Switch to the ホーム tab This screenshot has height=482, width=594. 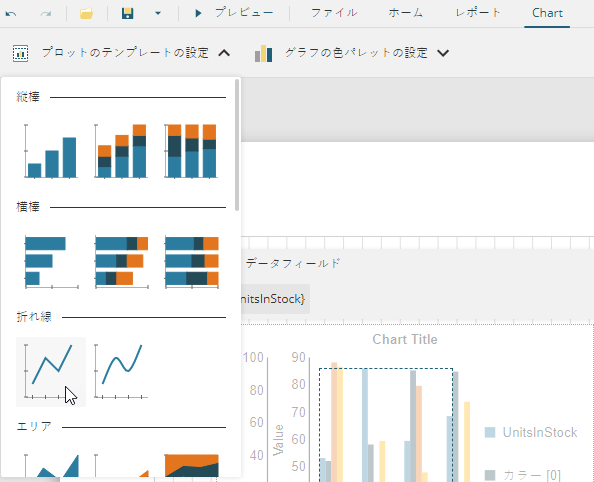[406, 13]
